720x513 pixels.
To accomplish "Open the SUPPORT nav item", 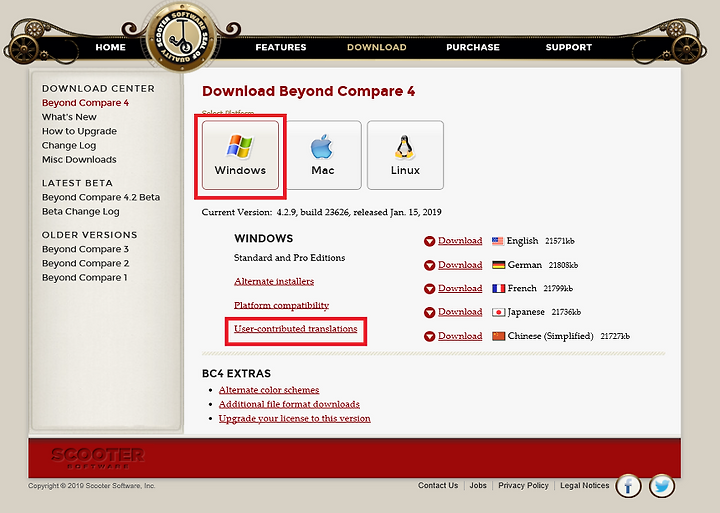I will [568, 47].
